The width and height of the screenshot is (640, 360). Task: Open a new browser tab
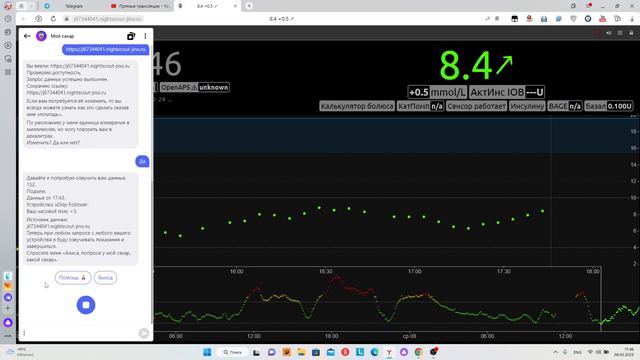(x=249, y=6)
